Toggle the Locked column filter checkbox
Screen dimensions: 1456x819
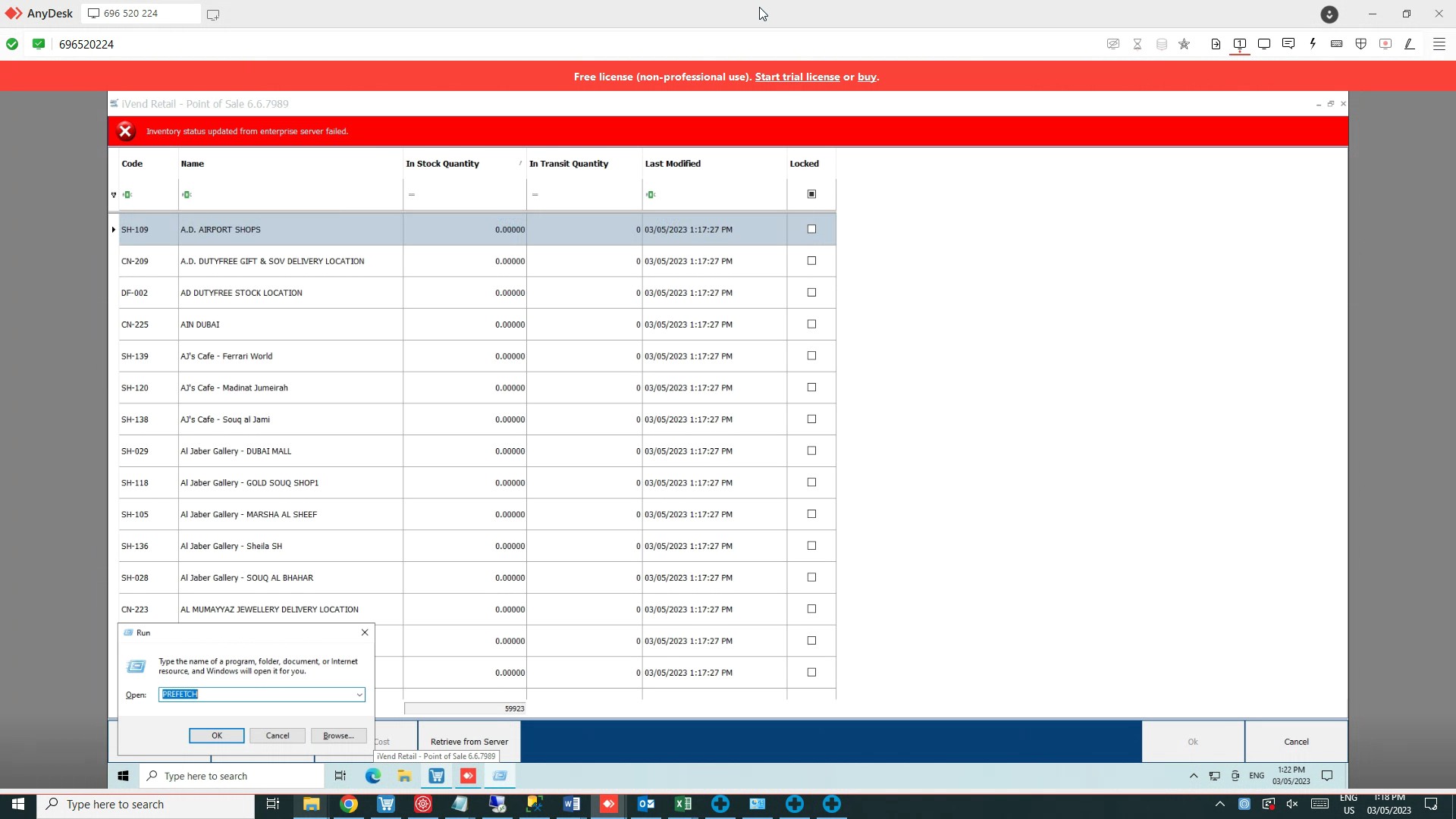tap(811, 194)
